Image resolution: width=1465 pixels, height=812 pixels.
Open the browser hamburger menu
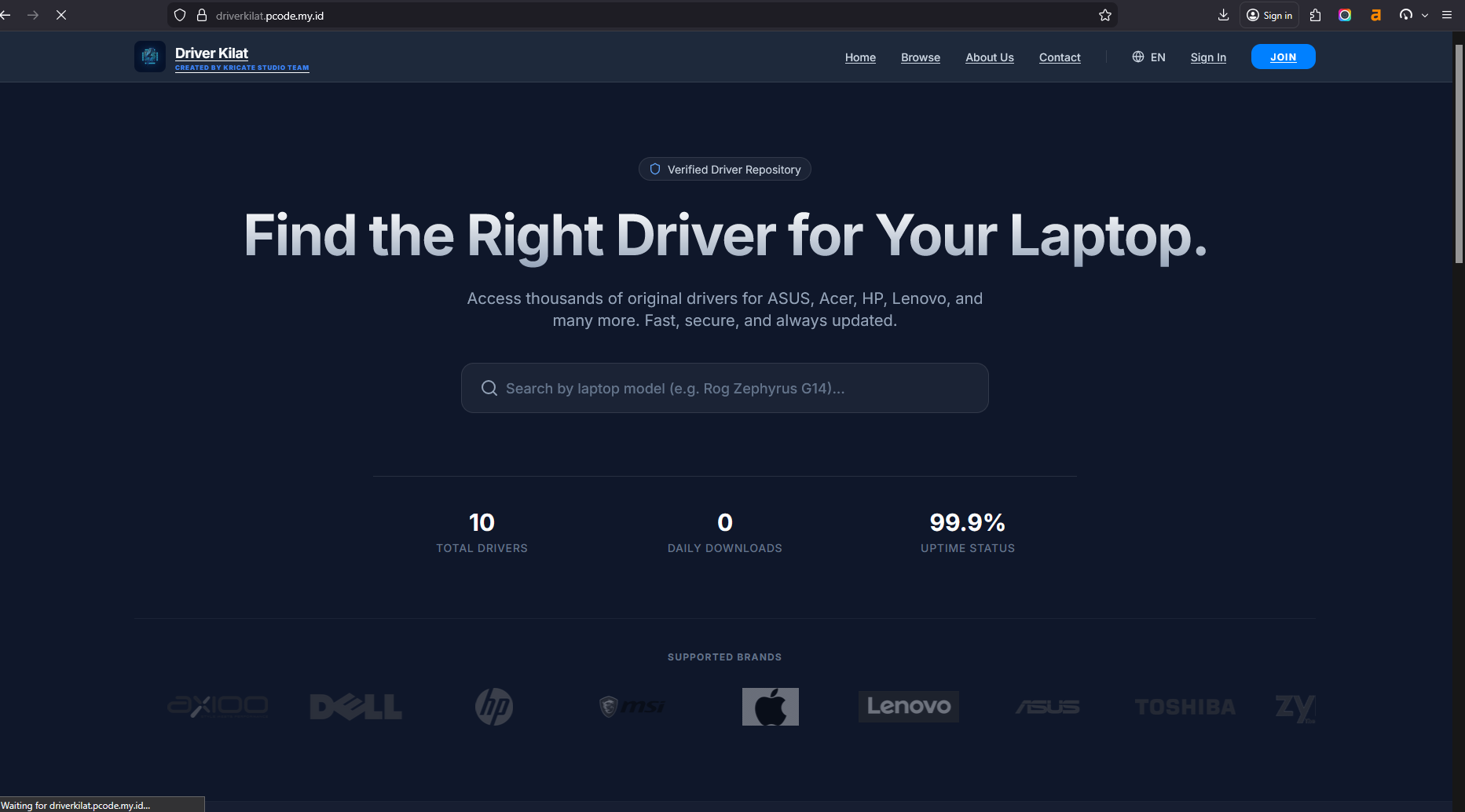[1449, 14]
